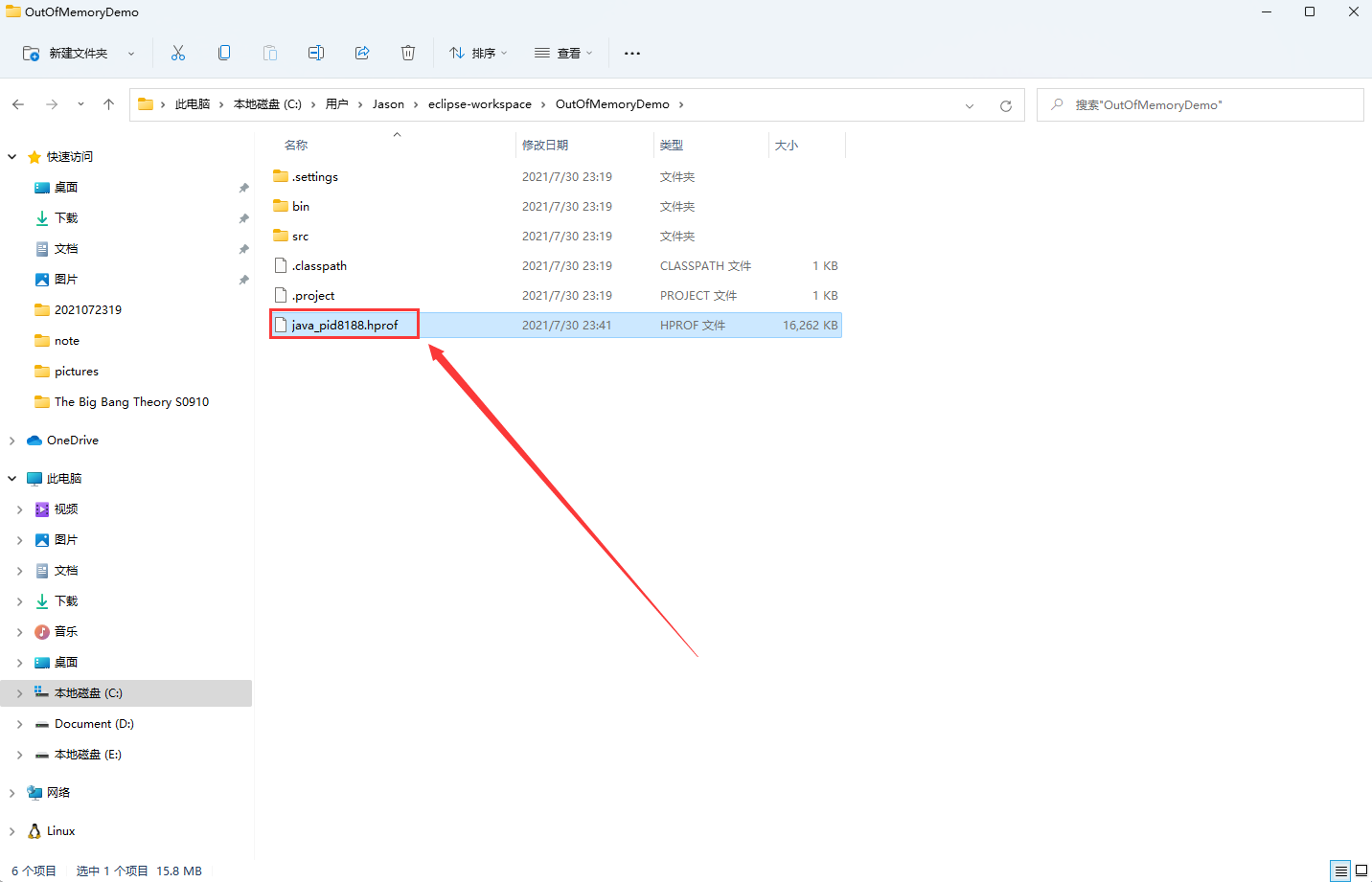1372x882 pixels.
Task: Open the more options ellipsis menu
Action: point(632,54)
